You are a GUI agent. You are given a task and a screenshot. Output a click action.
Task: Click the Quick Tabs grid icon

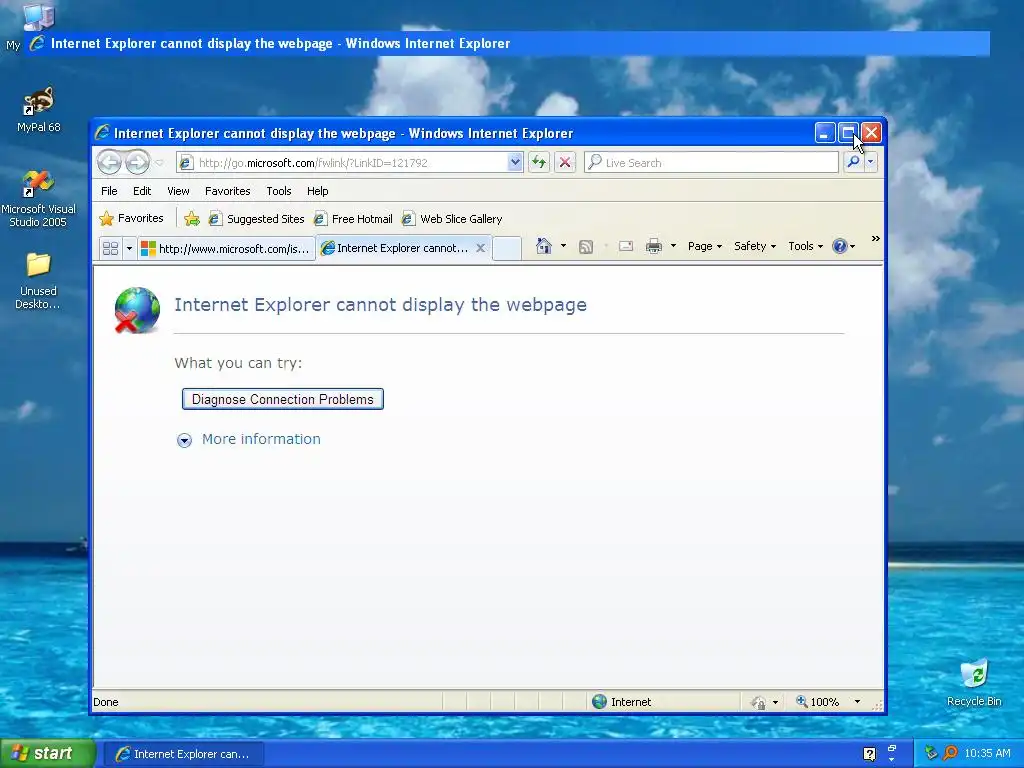tap(110, 248)
